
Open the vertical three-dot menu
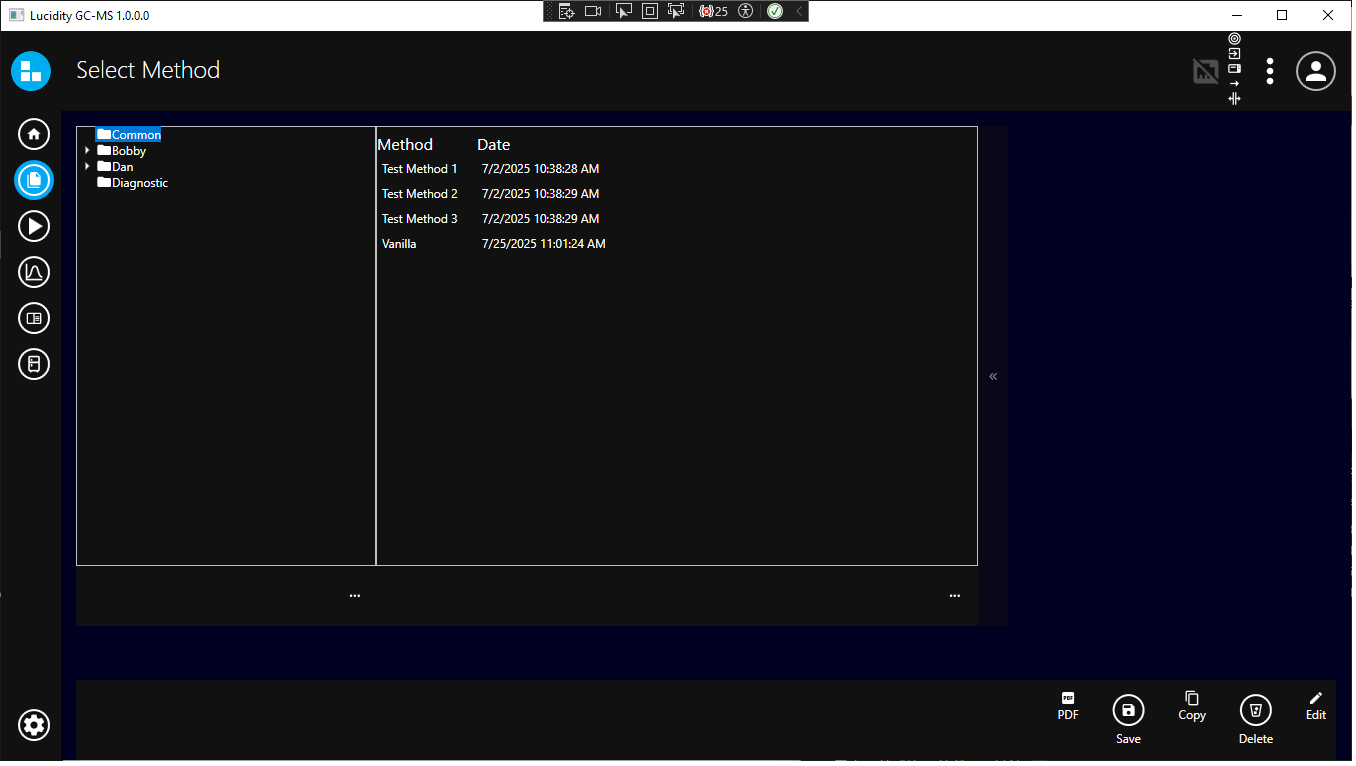(x=1270, y=71)
